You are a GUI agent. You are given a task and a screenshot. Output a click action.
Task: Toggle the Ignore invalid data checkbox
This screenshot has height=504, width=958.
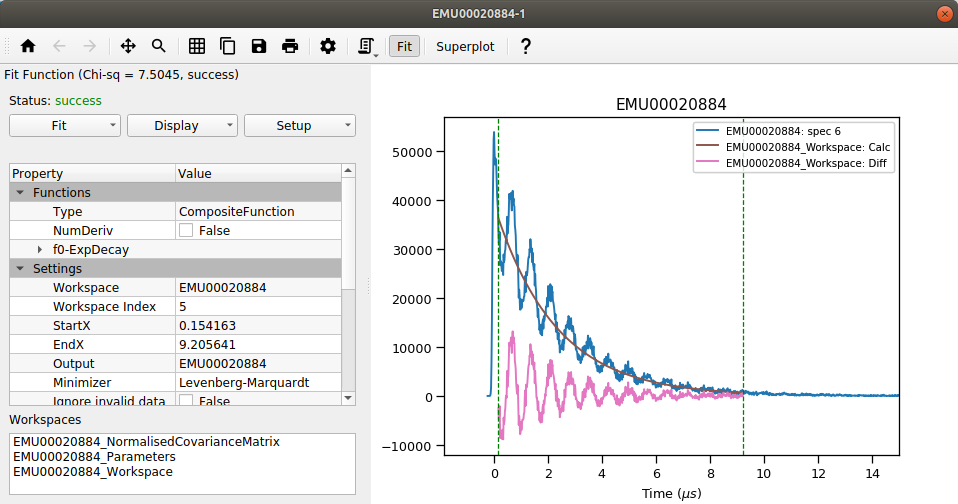186,401
